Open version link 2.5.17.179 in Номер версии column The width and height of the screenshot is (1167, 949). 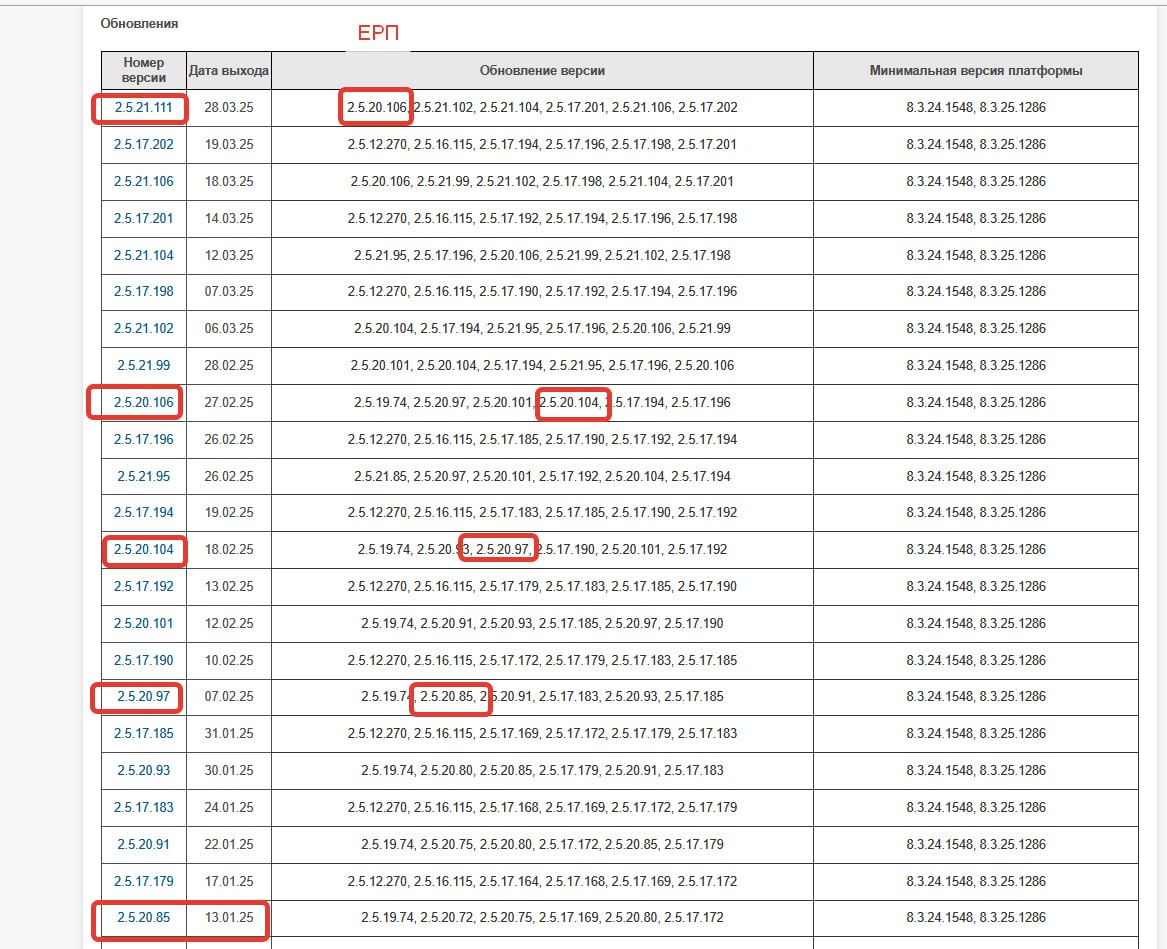(x=143, y=881)
